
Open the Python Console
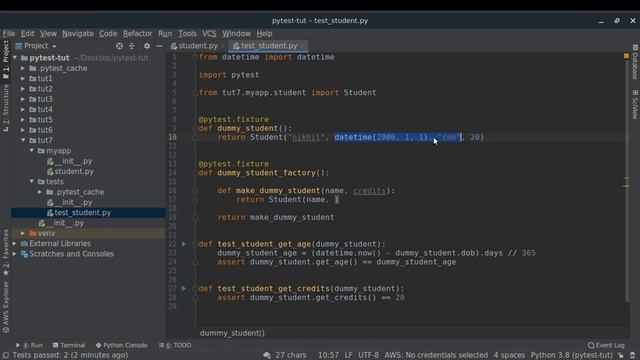pyautogui.click(x=121, y=345)
